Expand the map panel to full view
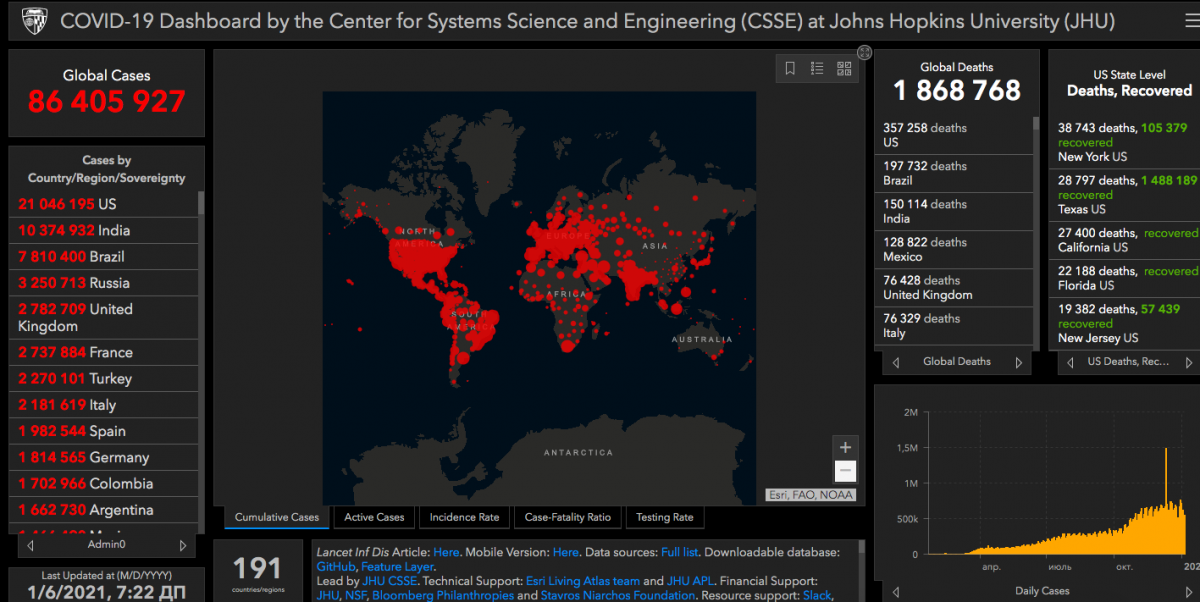The width and height of the screenshot is (1200, 602). point(865,53)
